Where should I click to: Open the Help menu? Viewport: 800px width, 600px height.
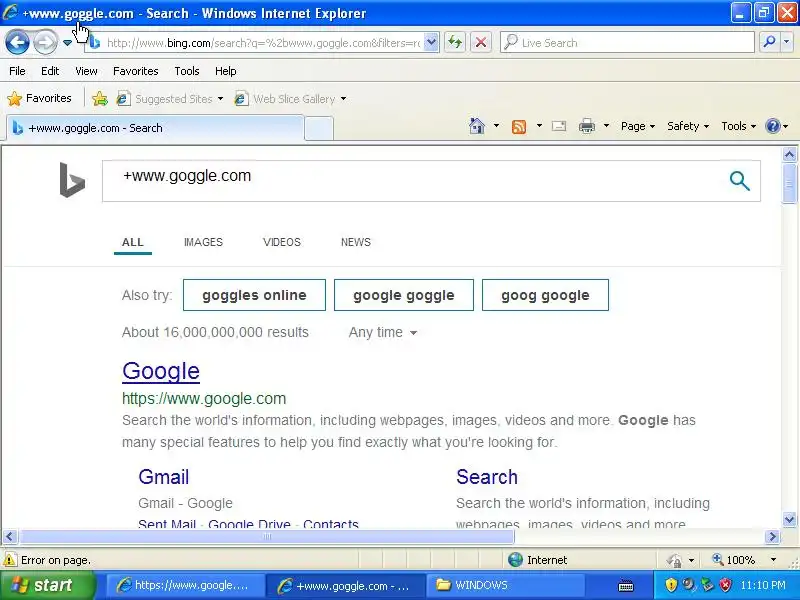pyautogui.click(x=226, y=71)
